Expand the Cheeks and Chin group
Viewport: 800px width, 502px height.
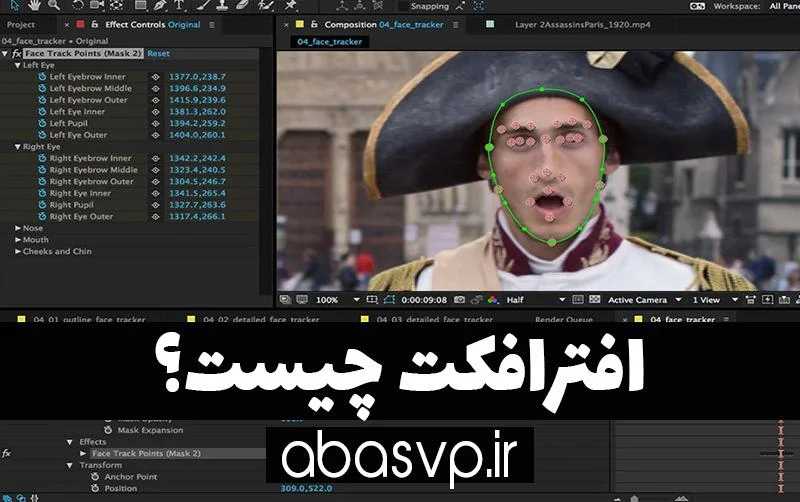pyautogui.click(x=18, y=252)
